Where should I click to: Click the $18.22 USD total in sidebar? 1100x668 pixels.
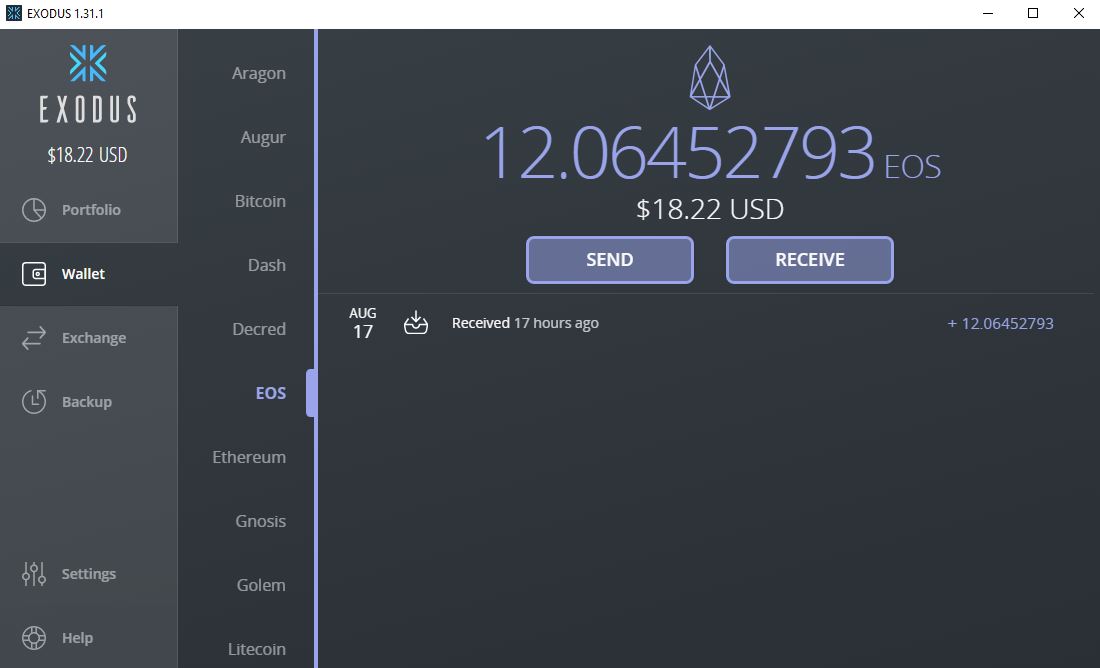pyautogui.click(x=88, y=155)
